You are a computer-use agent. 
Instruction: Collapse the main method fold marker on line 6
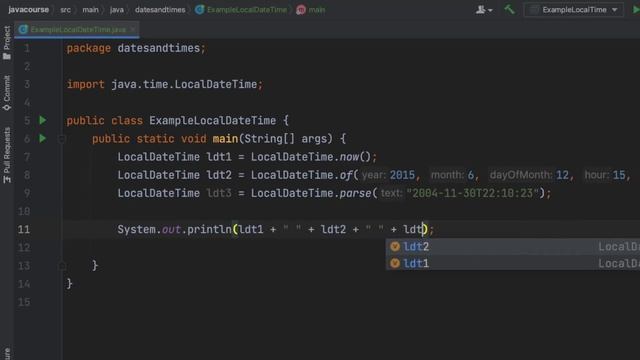point(62,139)
